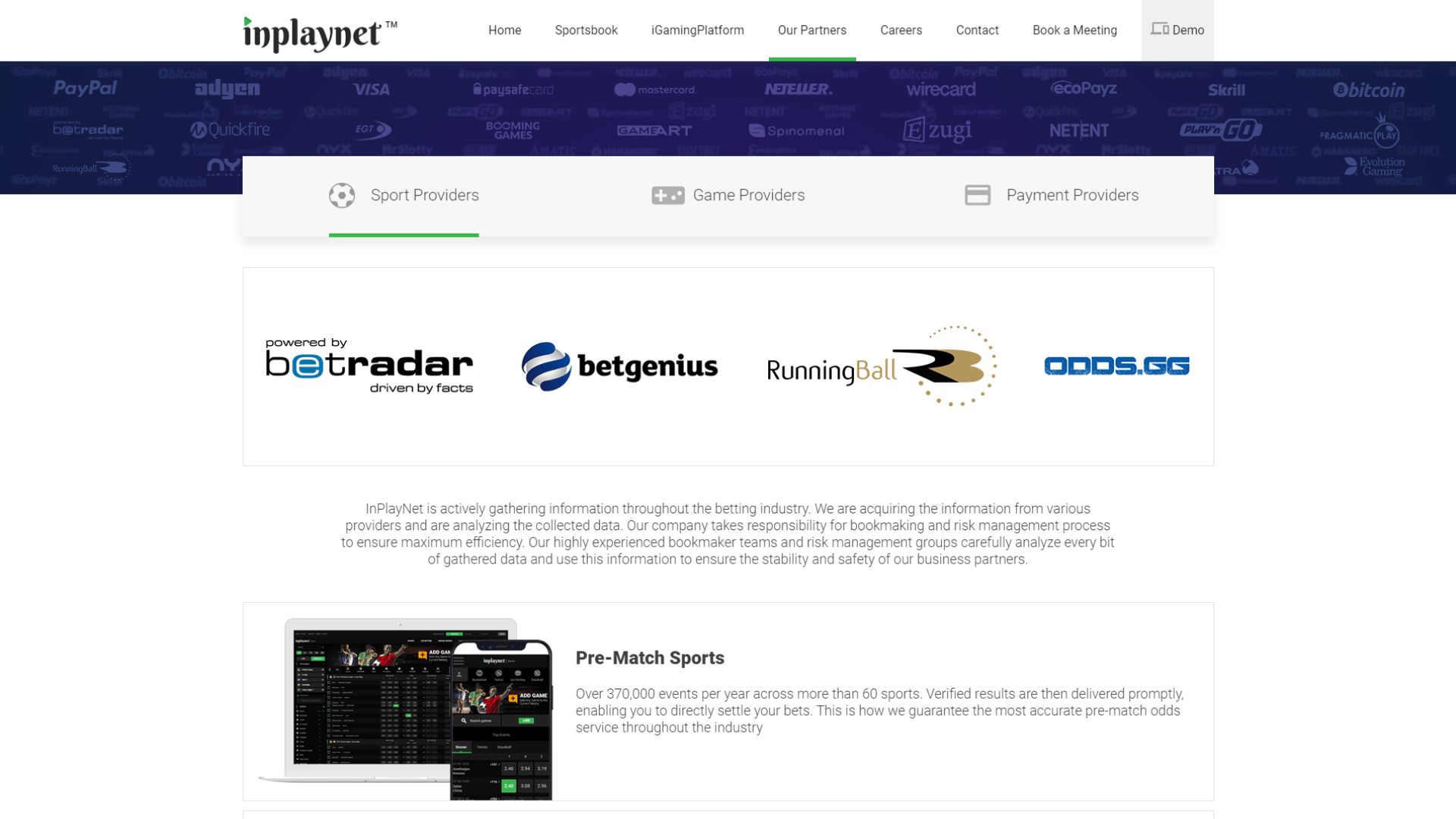Click the Pre-Match Sports heading
Screen dimensions: 1456x819
(x=650, y=658)
